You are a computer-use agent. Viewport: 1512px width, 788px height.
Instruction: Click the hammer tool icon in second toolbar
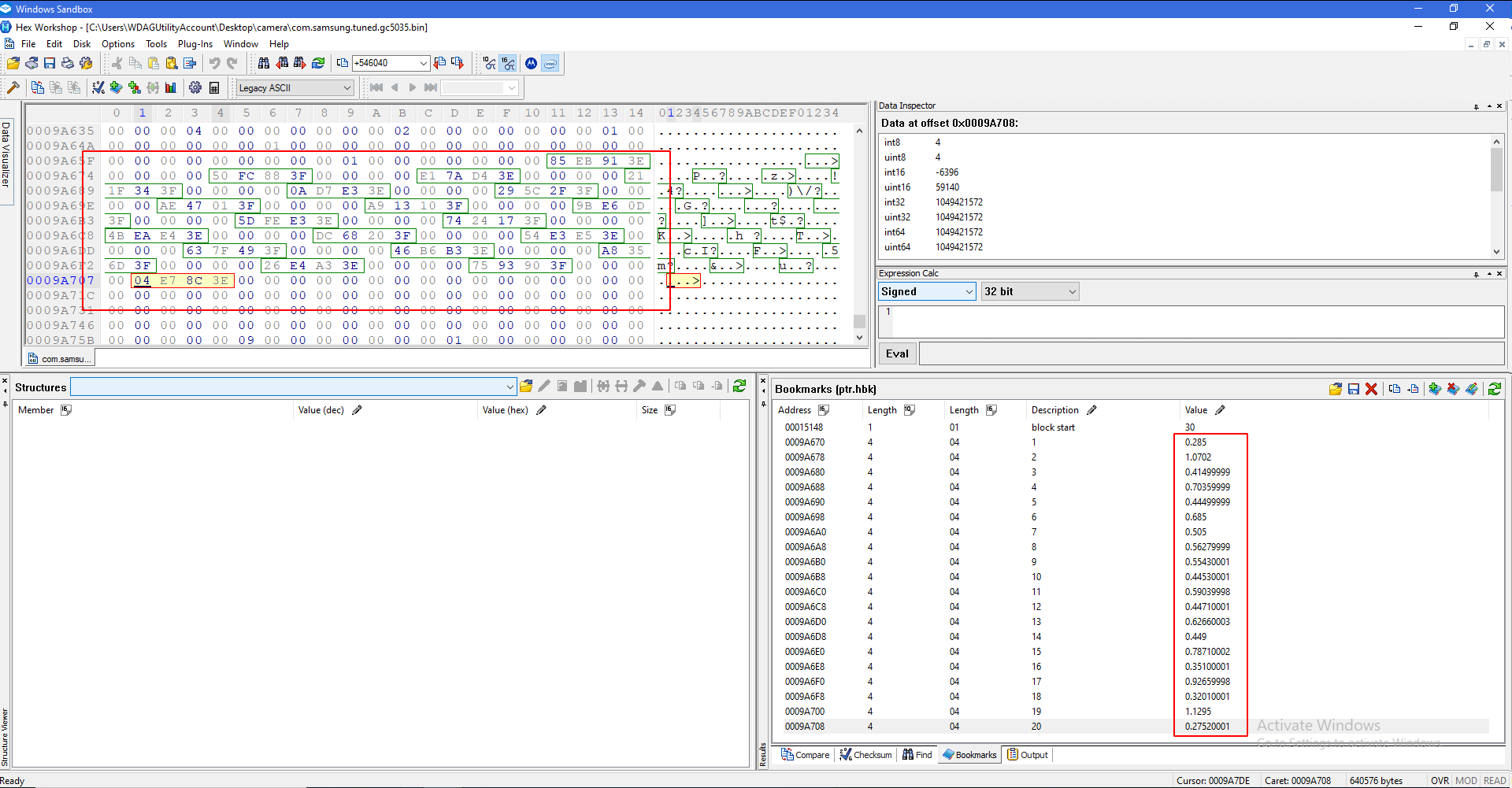point(13,87)
